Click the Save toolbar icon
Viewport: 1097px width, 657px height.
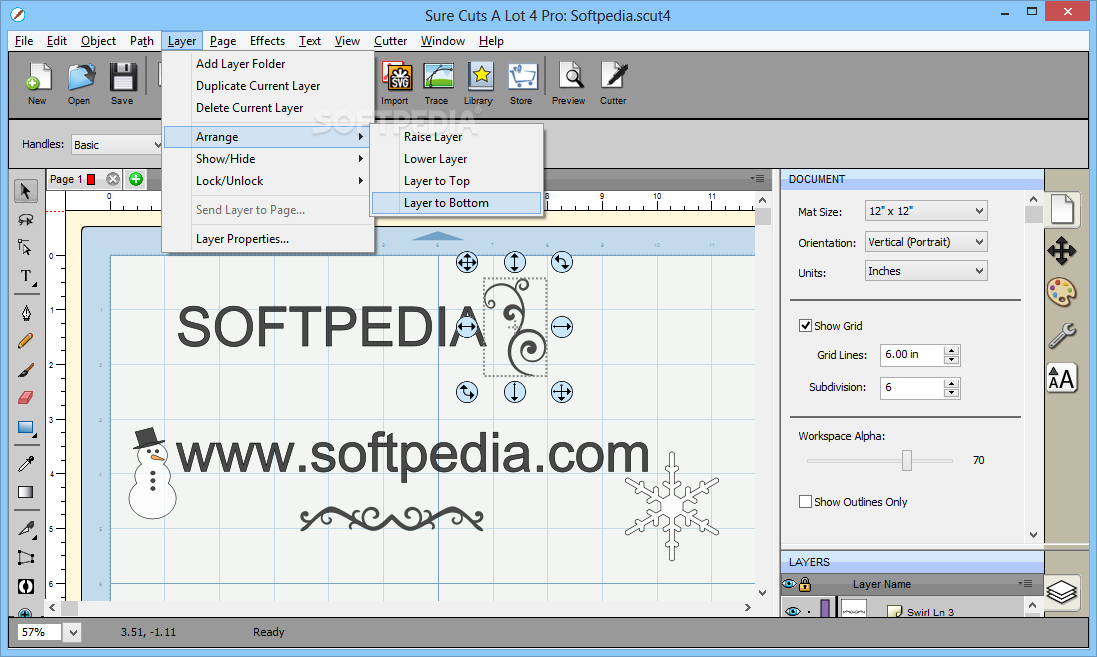click(x=122, y=83)
